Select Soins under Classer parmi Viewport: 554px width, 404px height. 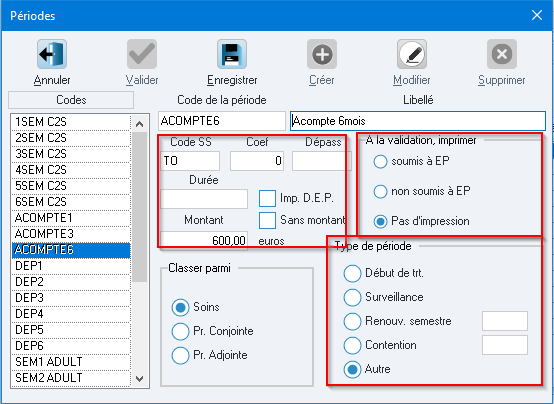(x=180, y=308)
